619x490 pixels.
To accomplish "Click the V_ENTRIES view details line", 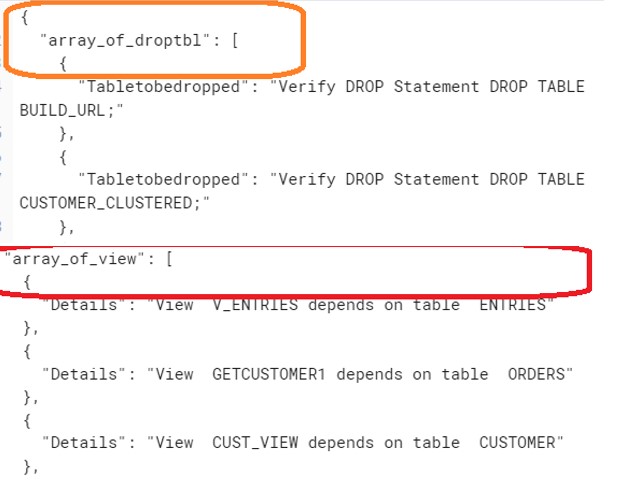I will (298, 305).
